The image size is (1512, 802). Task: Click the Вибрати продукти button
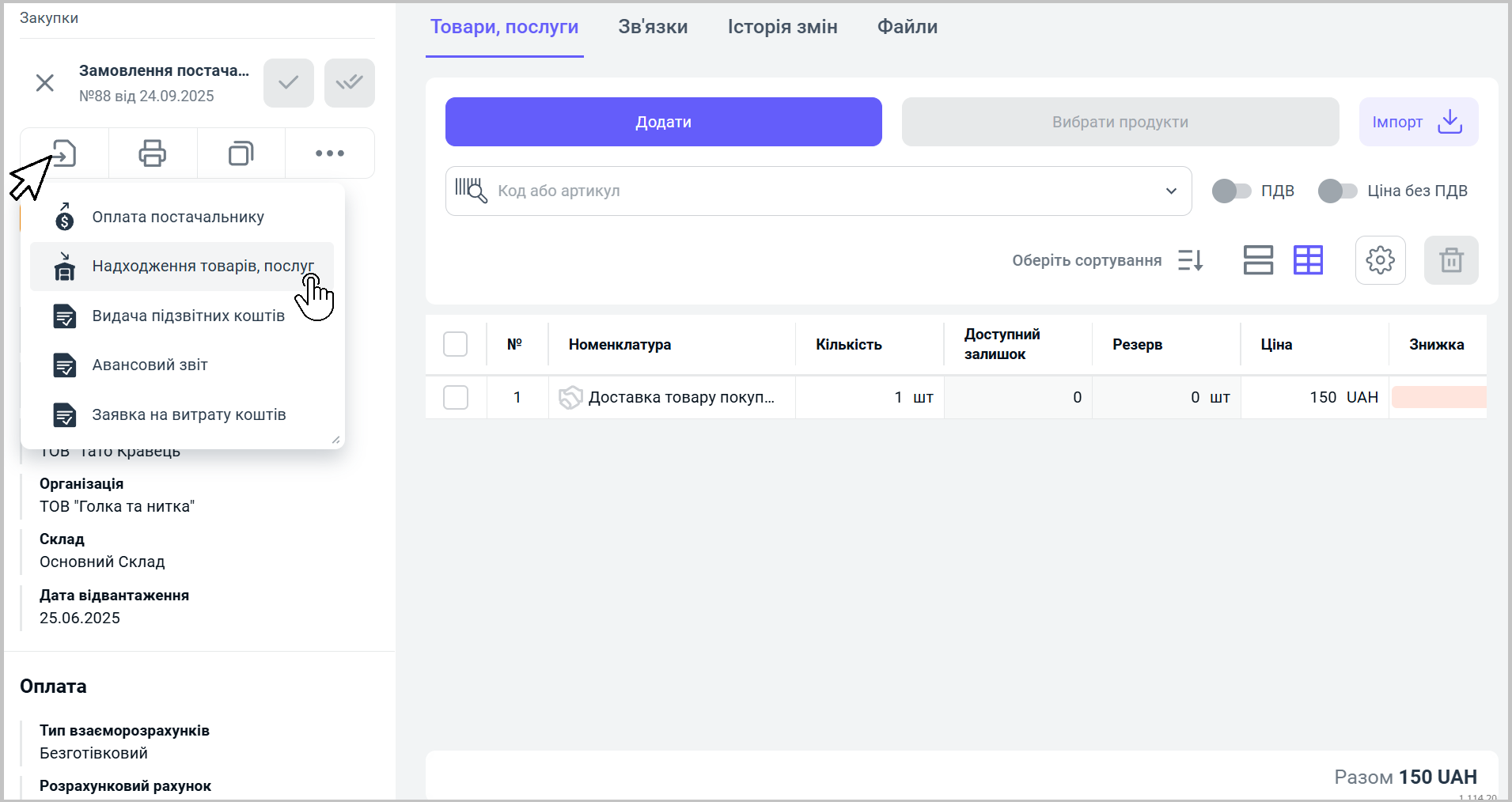coord(1120,122)
